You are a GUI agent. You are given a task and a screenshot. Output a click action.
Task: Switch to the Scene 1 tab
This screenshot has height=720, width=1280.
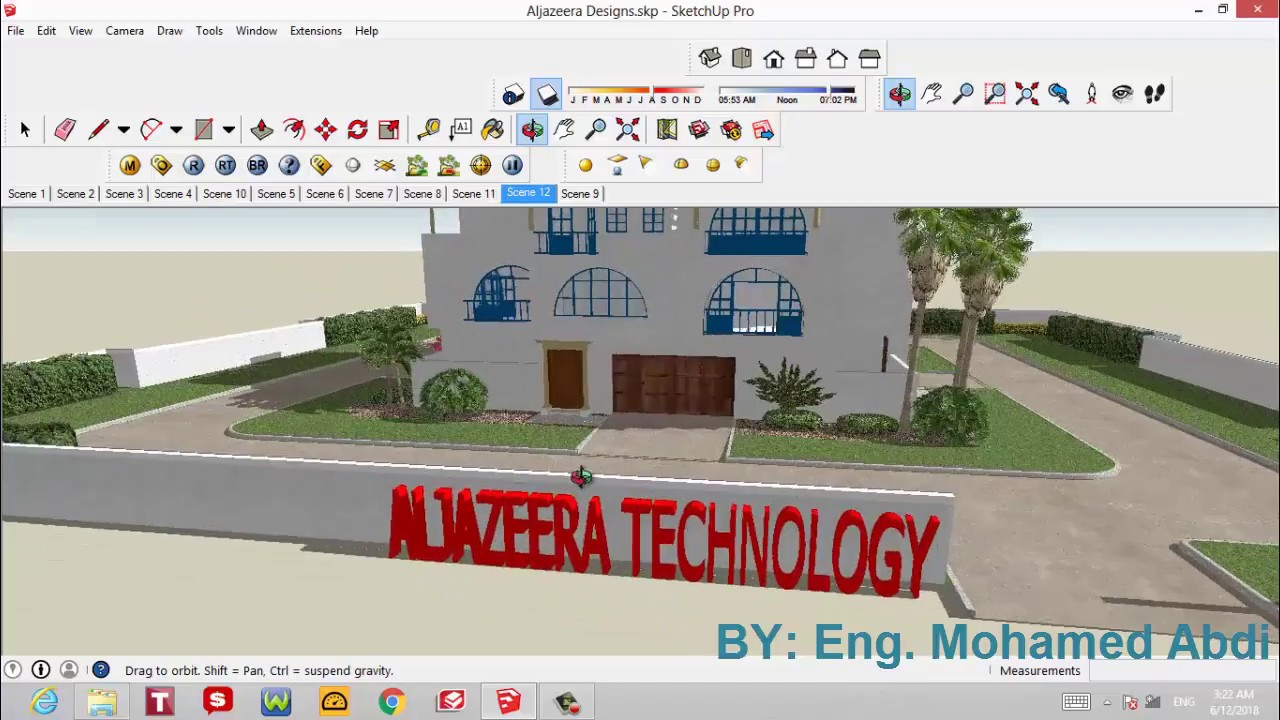coord(27,194)
